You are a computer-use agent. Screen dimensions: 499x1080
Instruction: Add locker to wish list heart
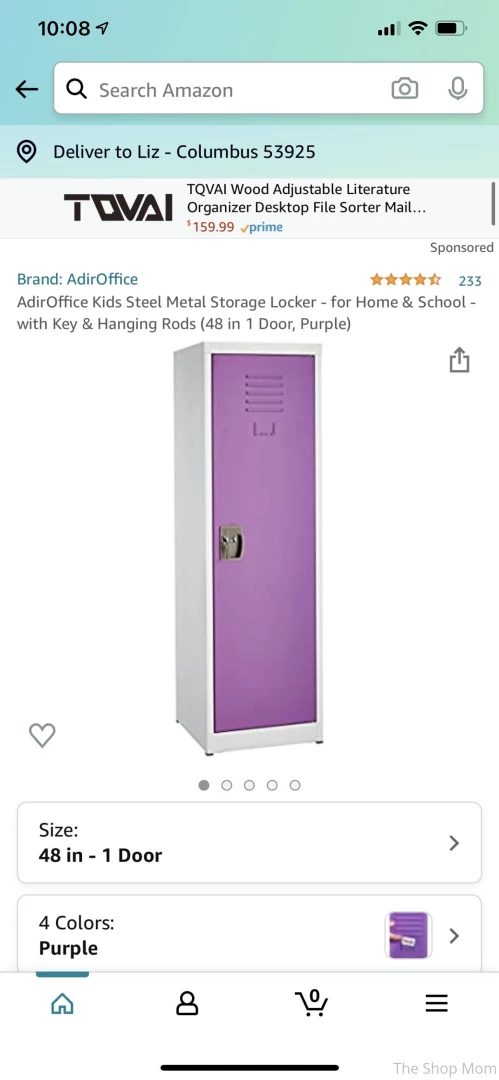(42, 735)
